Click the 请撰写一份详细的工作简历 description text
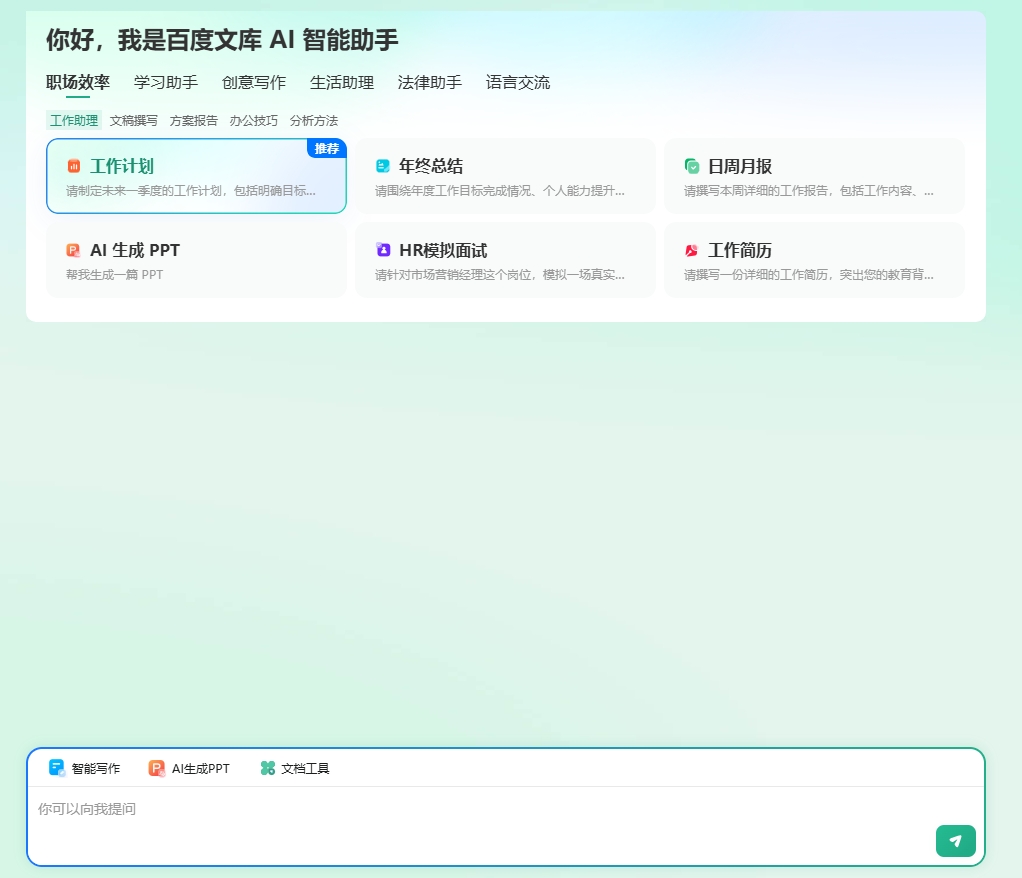This screenshot has width=1022, height=878. coord(809,274)
